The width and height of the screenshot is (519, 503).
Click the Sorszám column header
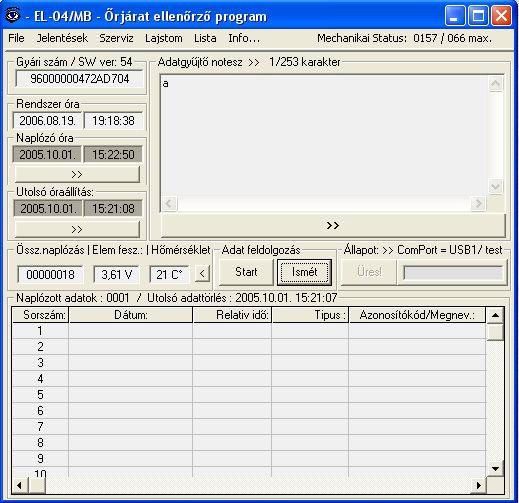click(40, 315)
